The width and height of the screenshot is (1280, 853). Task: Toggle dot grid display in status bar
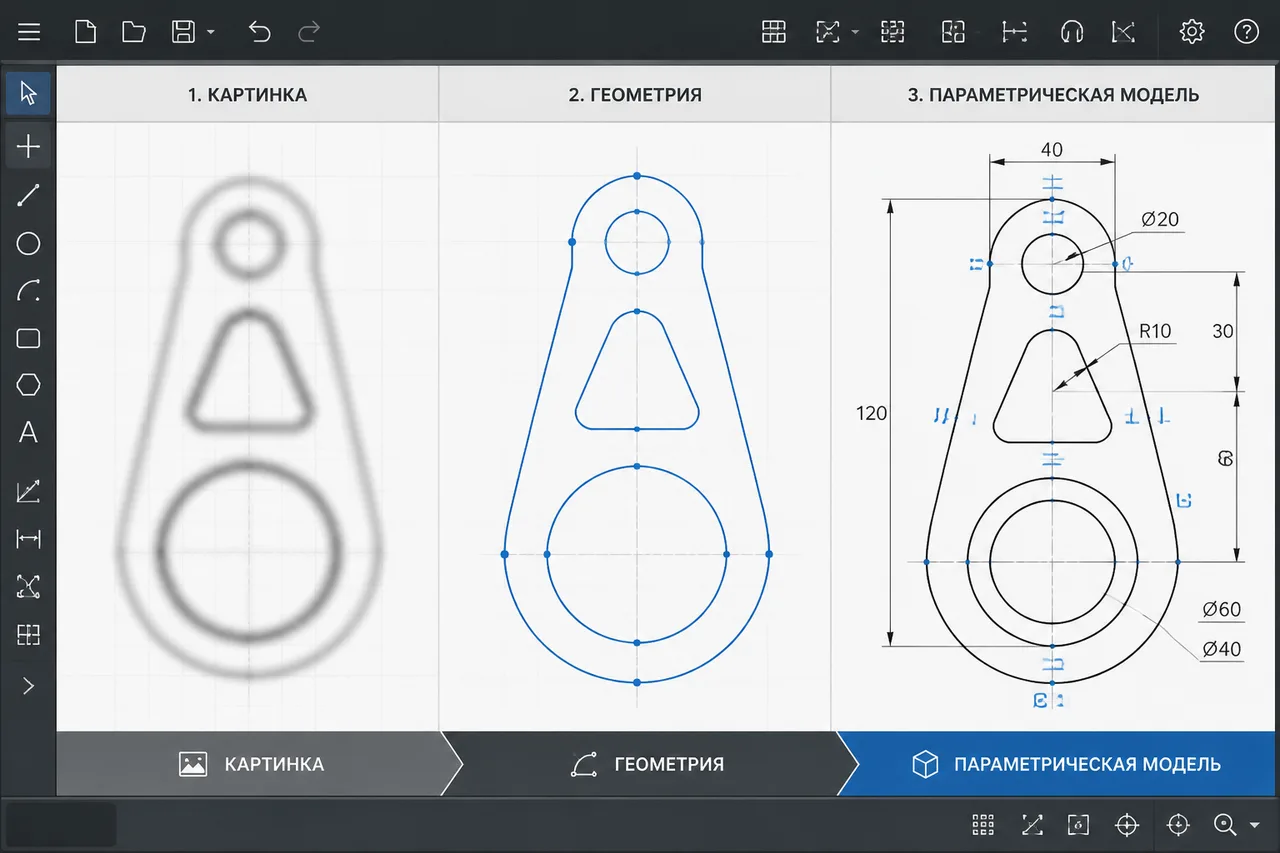coord(983,825)
